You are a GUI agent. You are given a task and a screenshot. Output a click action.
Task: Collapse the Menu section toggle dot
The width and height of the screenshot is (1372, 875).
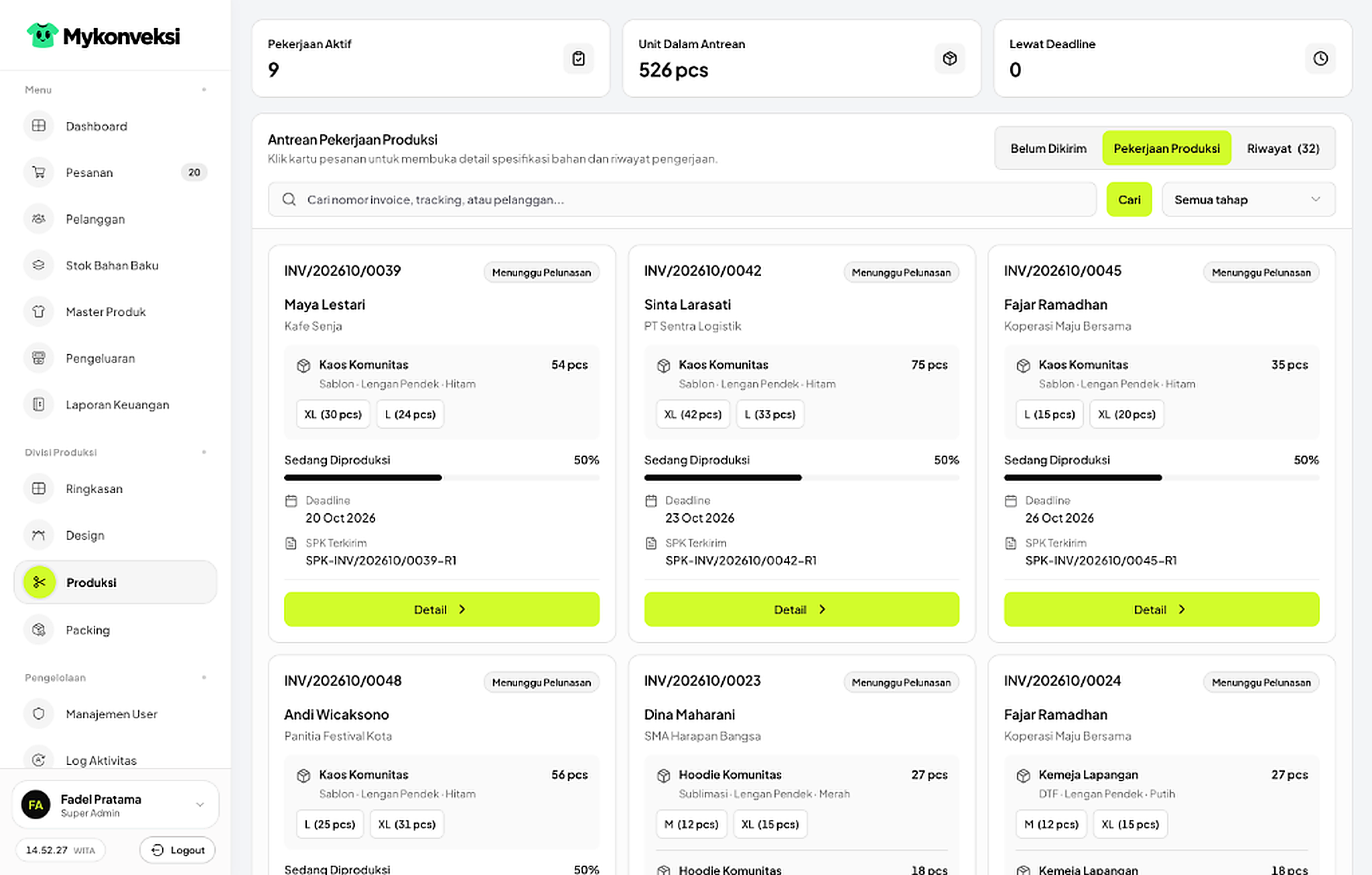point(204,90)
